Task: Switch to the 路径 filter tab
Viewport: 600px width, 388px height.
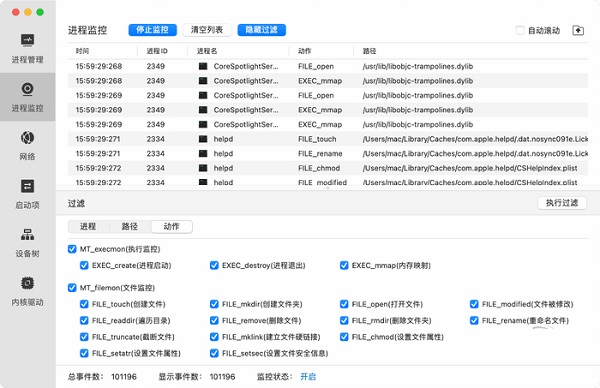Action: pyautogui.click(x=130, y=227)
